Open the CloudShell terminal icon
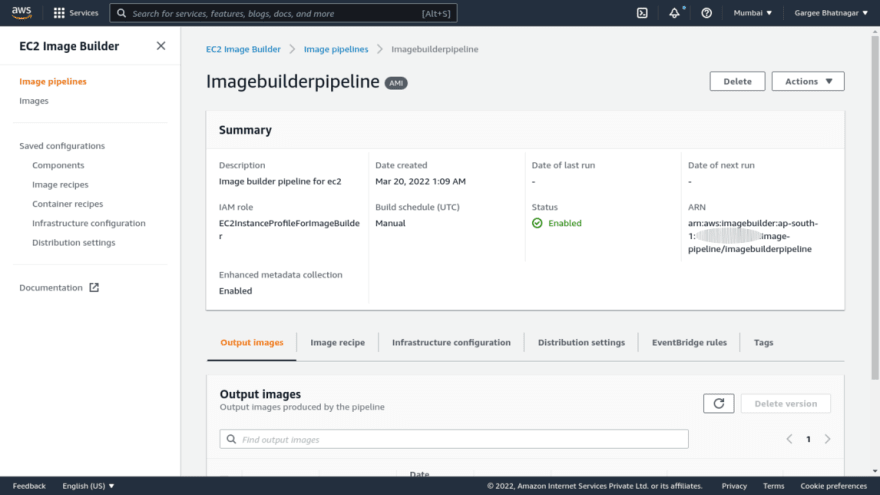This screenshot has height=495, width=880. 642,13
